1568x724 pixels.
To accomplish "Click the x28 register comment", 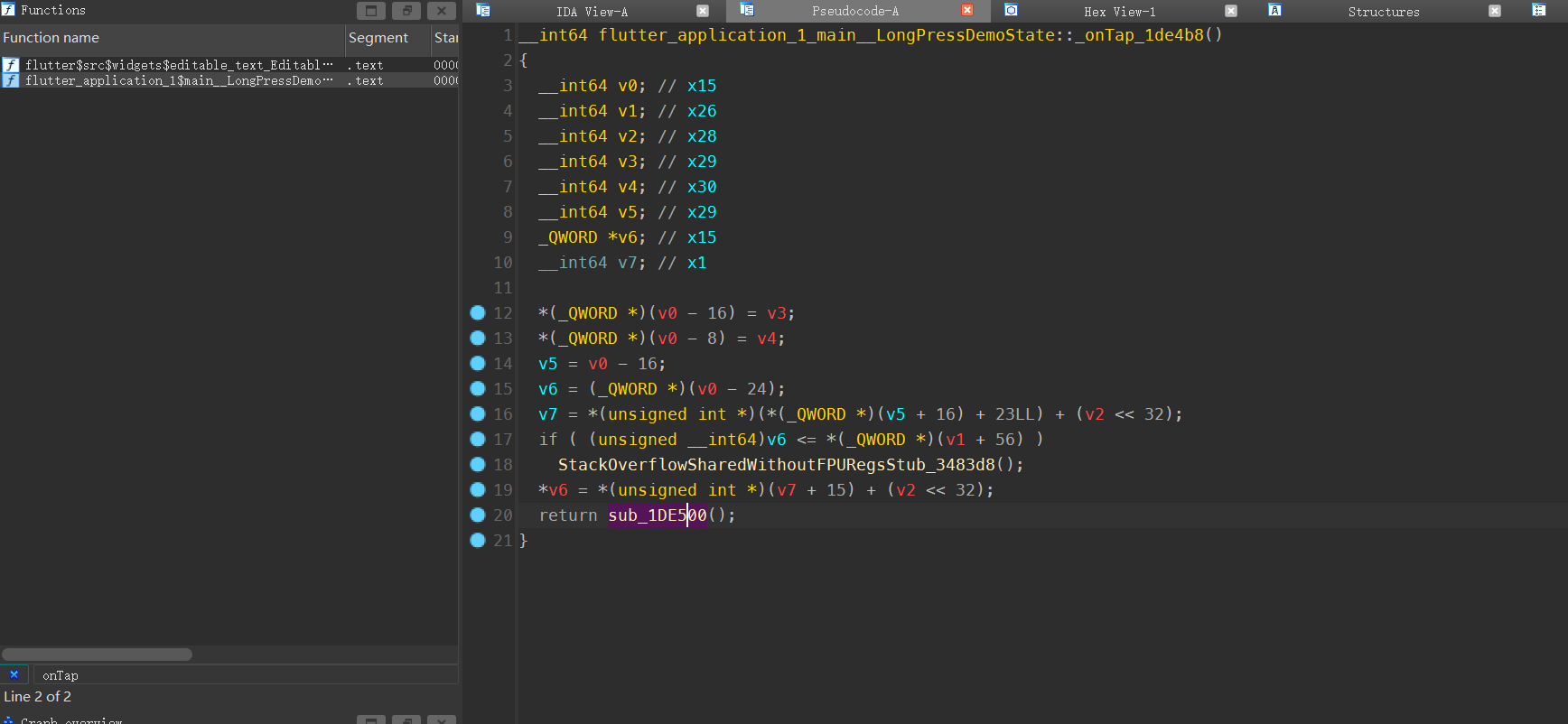I will tap(702, 136).
